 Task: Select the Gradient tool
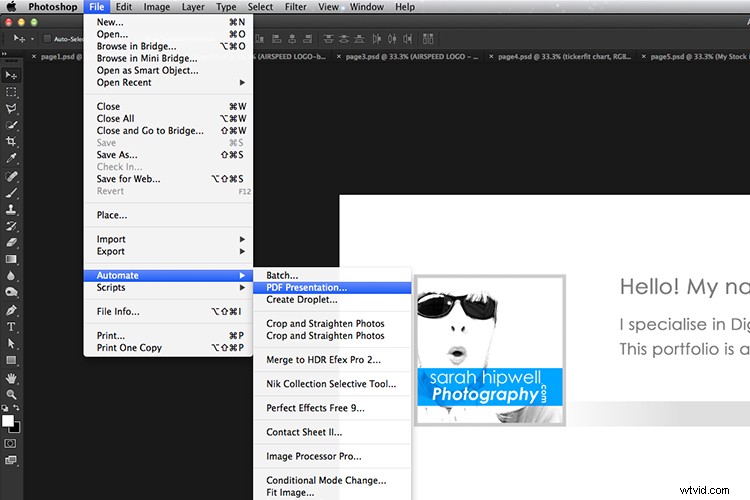point(12,259)
